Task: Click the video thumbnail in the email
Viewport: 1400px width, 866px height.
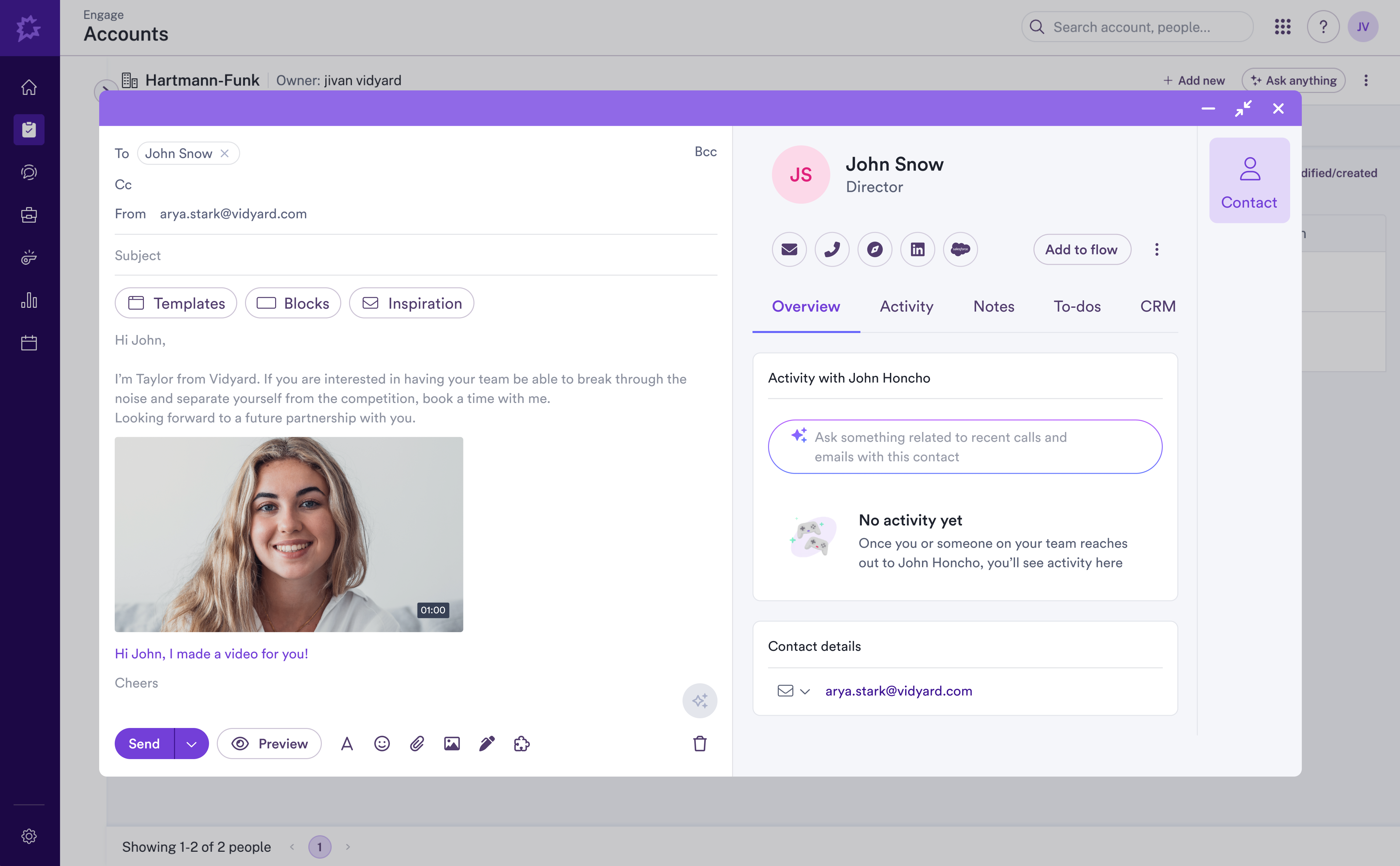Action: click(289, 534)
